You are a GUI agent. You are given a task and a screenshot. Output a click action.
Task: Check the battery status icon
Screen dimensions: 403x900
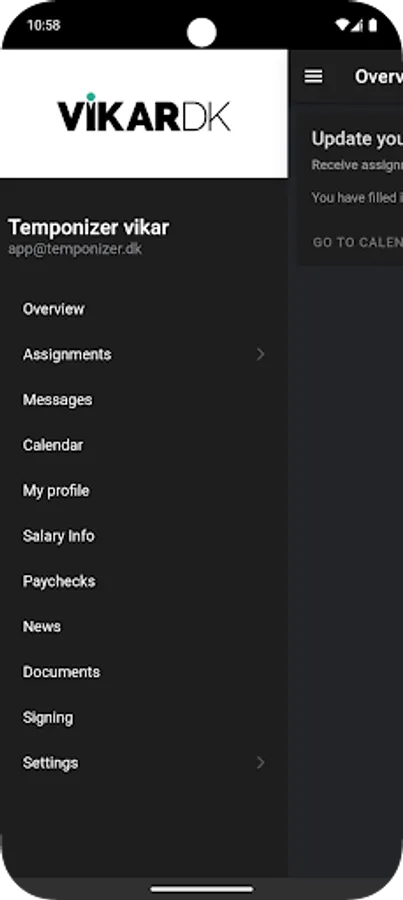[x=373, y=25]
